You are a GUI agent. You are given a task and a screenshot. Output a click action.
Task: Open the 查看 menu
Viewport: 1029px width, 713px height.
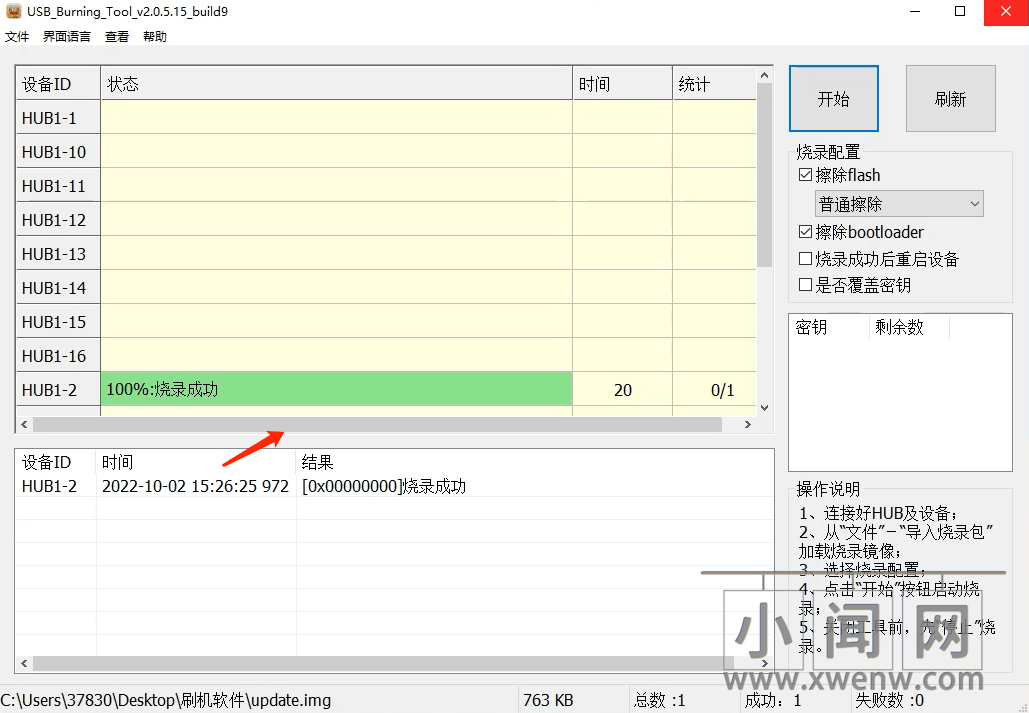point(117,37)
